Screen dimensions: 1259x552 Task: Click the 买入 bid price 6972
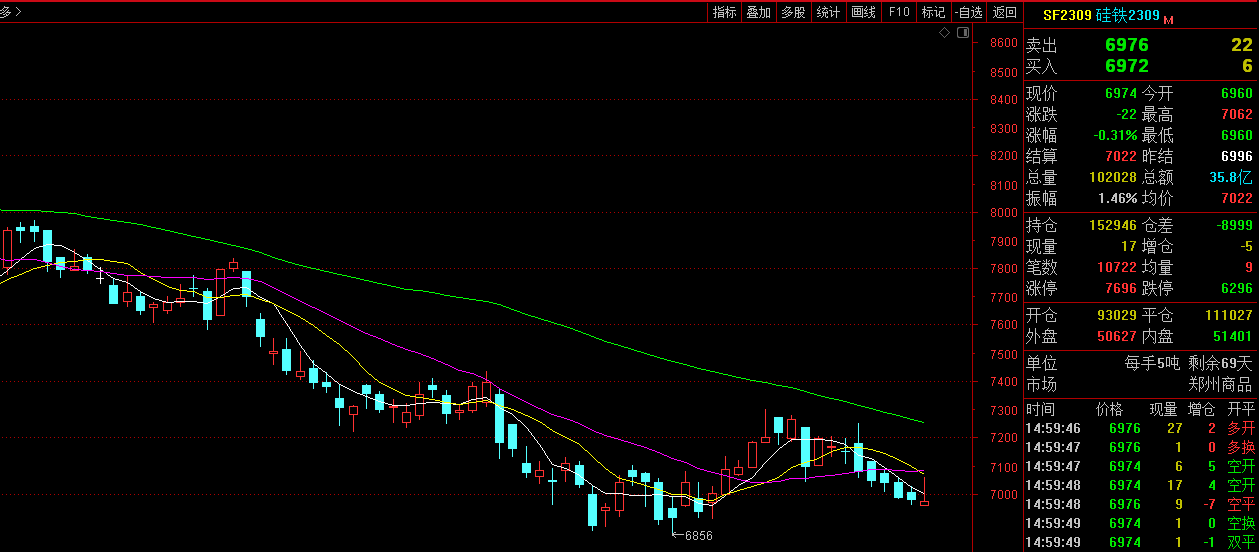pos(1126,66)
